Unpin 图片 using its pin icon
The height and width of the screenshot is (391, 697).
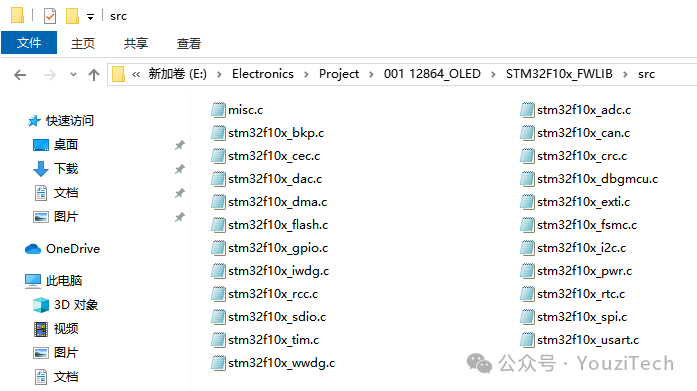pyautogui.click(x=180, y=217)
